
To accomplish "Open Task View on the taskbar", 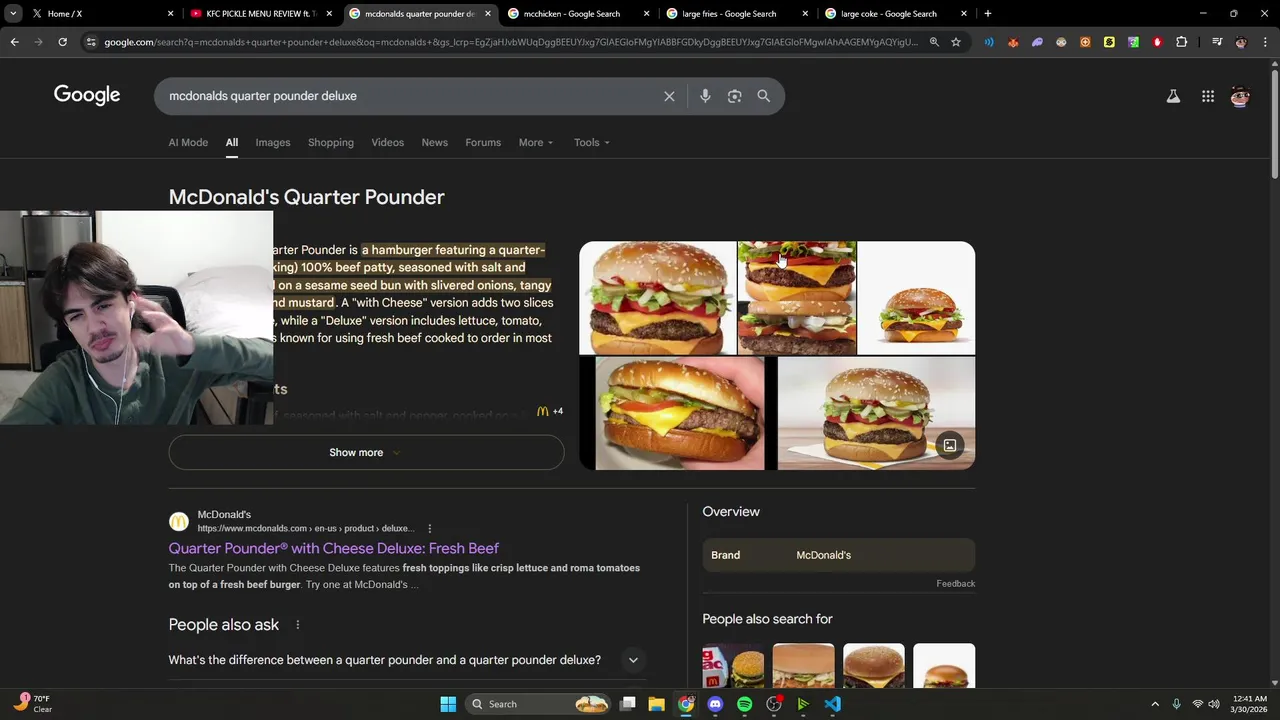I will 627,704.
